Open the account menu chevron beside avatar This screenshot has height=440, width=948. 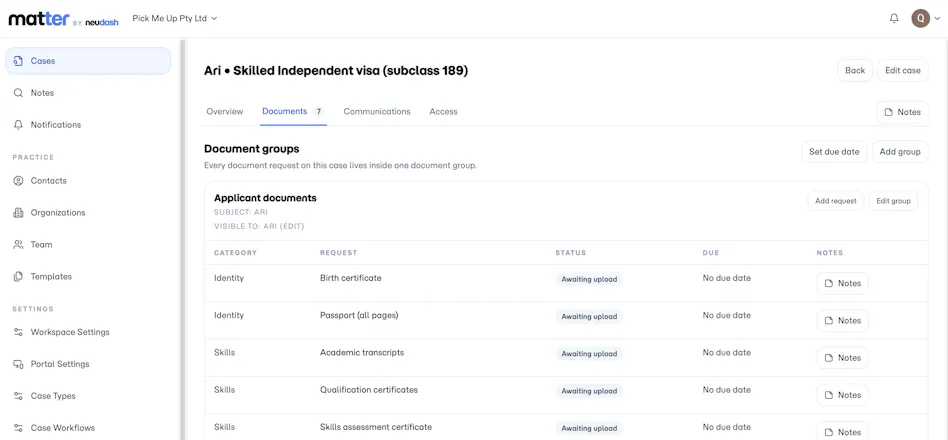(936, 19)
